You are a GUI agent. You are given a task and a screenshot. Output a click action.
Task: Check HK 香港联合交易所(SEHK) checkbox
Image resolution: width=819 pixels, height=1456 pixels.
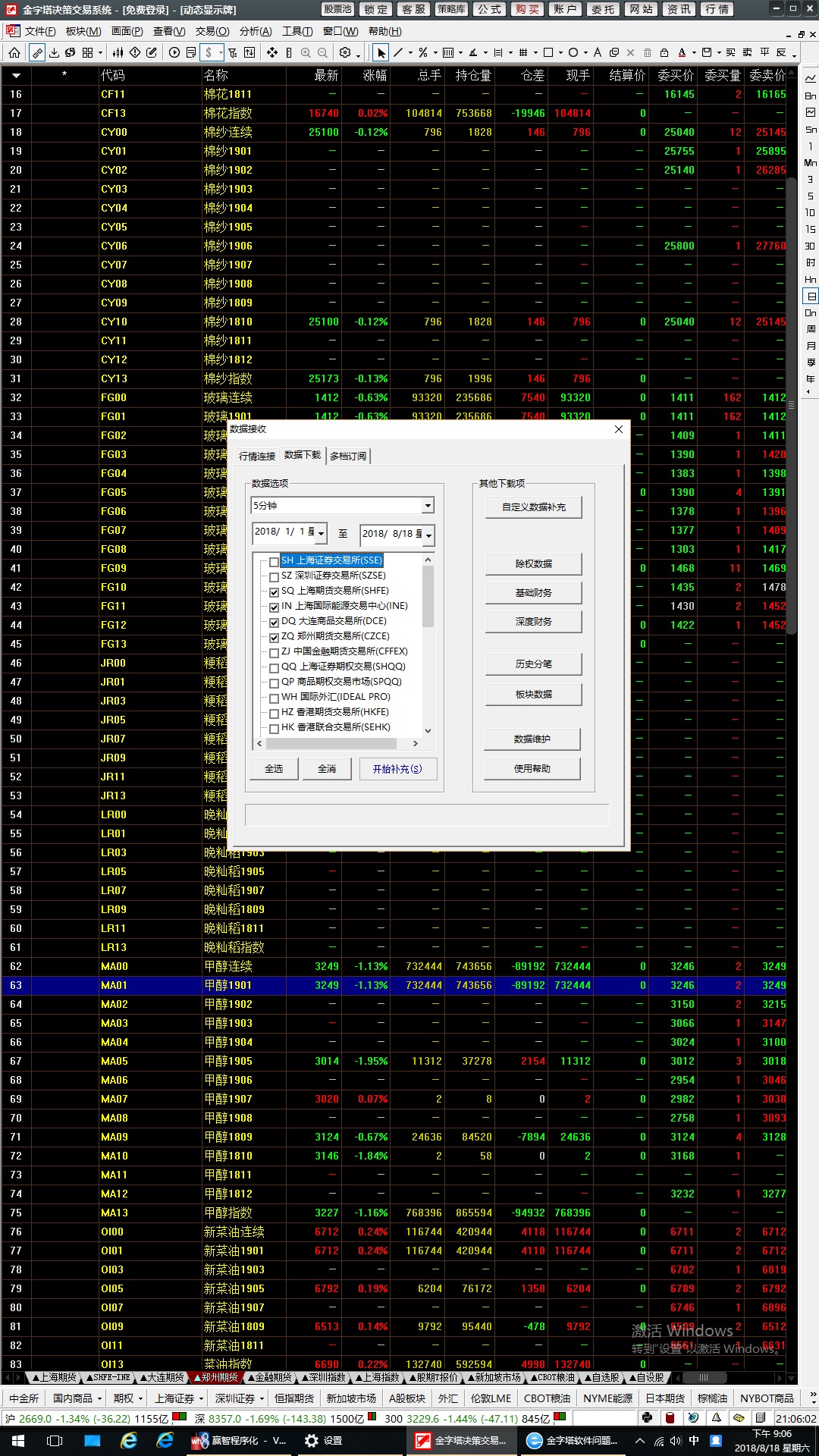(275, 729)
